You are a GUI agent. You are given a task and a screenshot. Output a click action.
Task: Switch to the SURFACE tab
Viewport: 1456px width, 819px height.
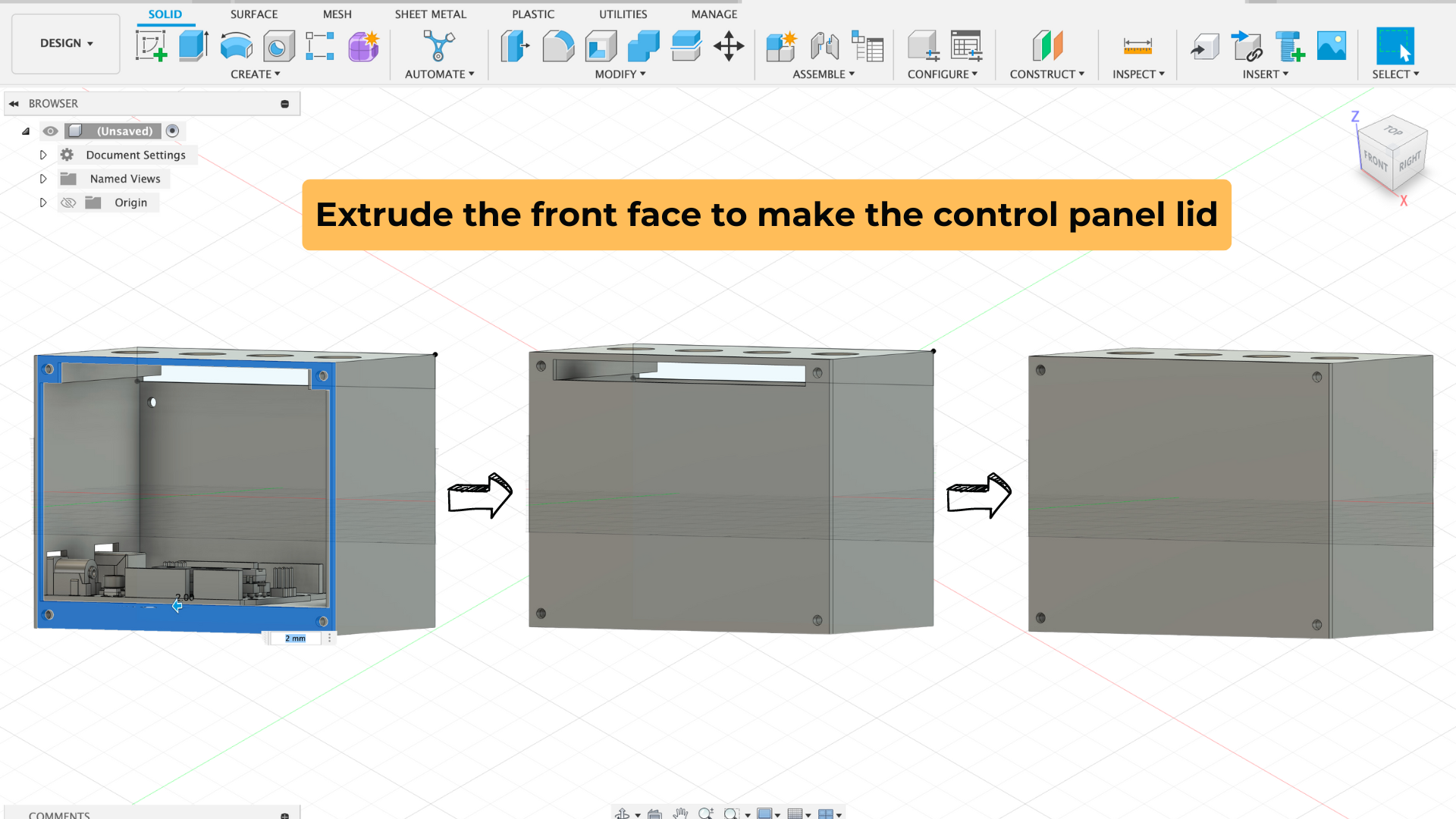coord(253,14)
